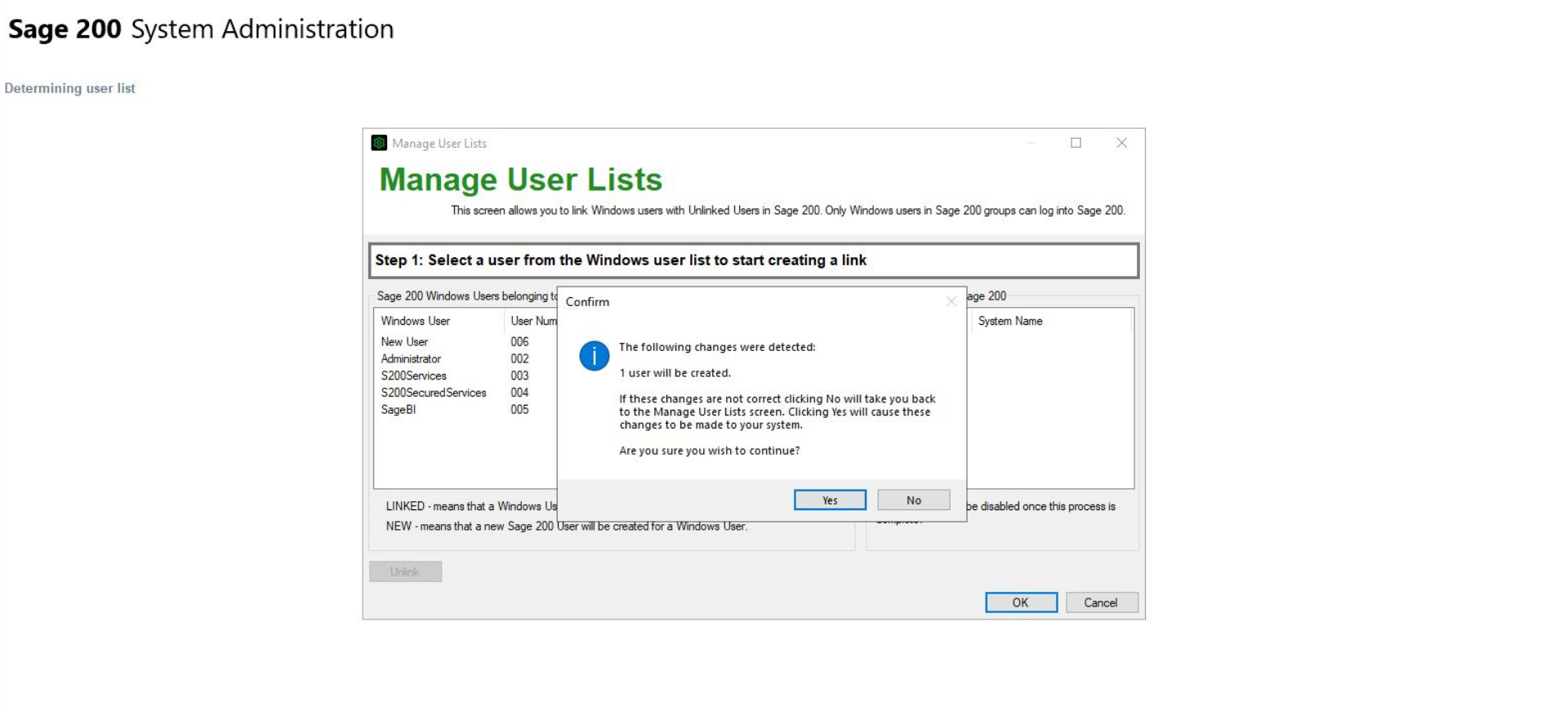Screen dimensions: 1568x711
Task: Click user number 006 cell
Action: (x=519, y=342)
